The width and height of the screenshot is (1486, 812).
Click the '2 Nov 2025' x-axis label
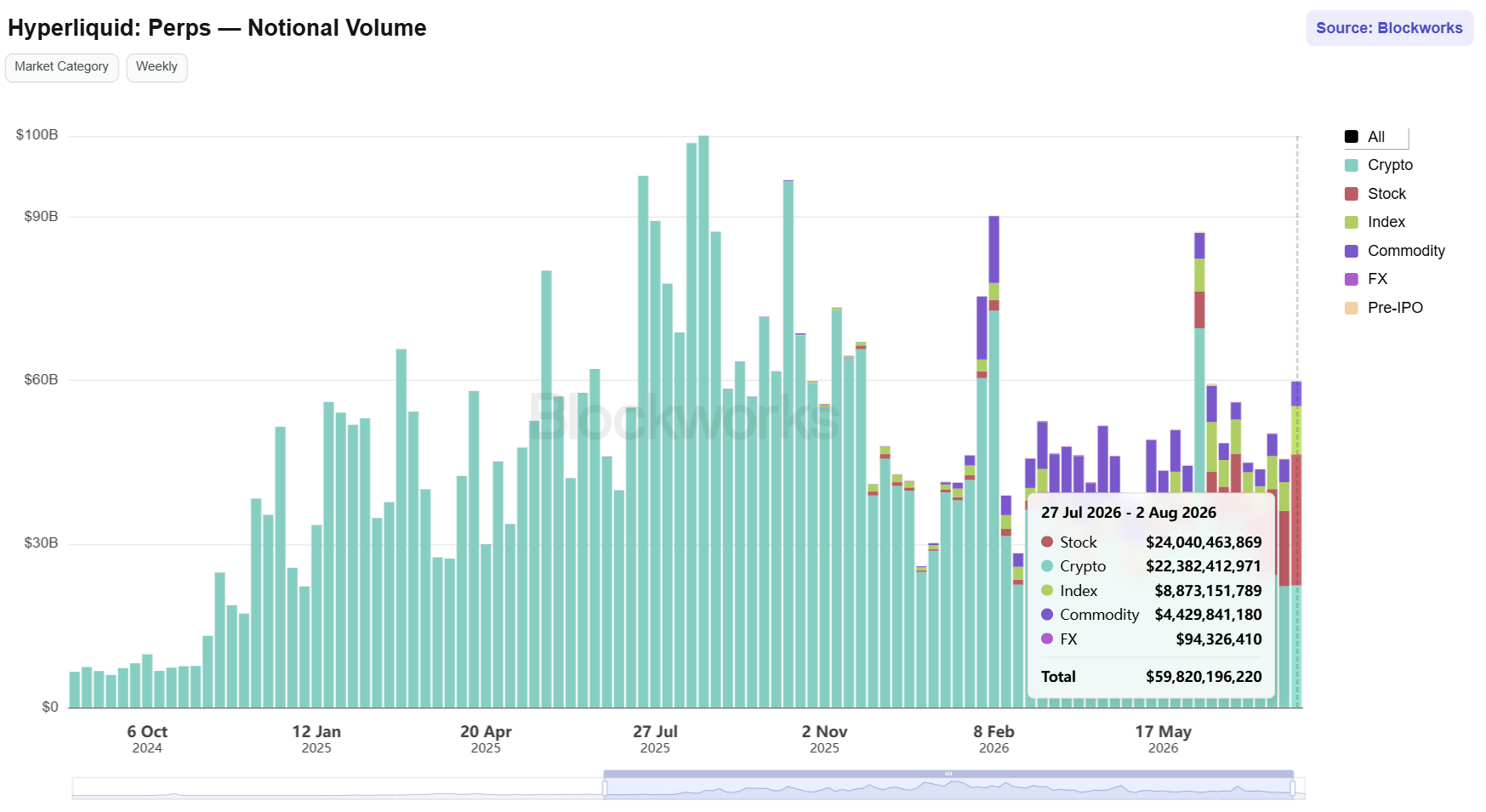pos(824,739)
